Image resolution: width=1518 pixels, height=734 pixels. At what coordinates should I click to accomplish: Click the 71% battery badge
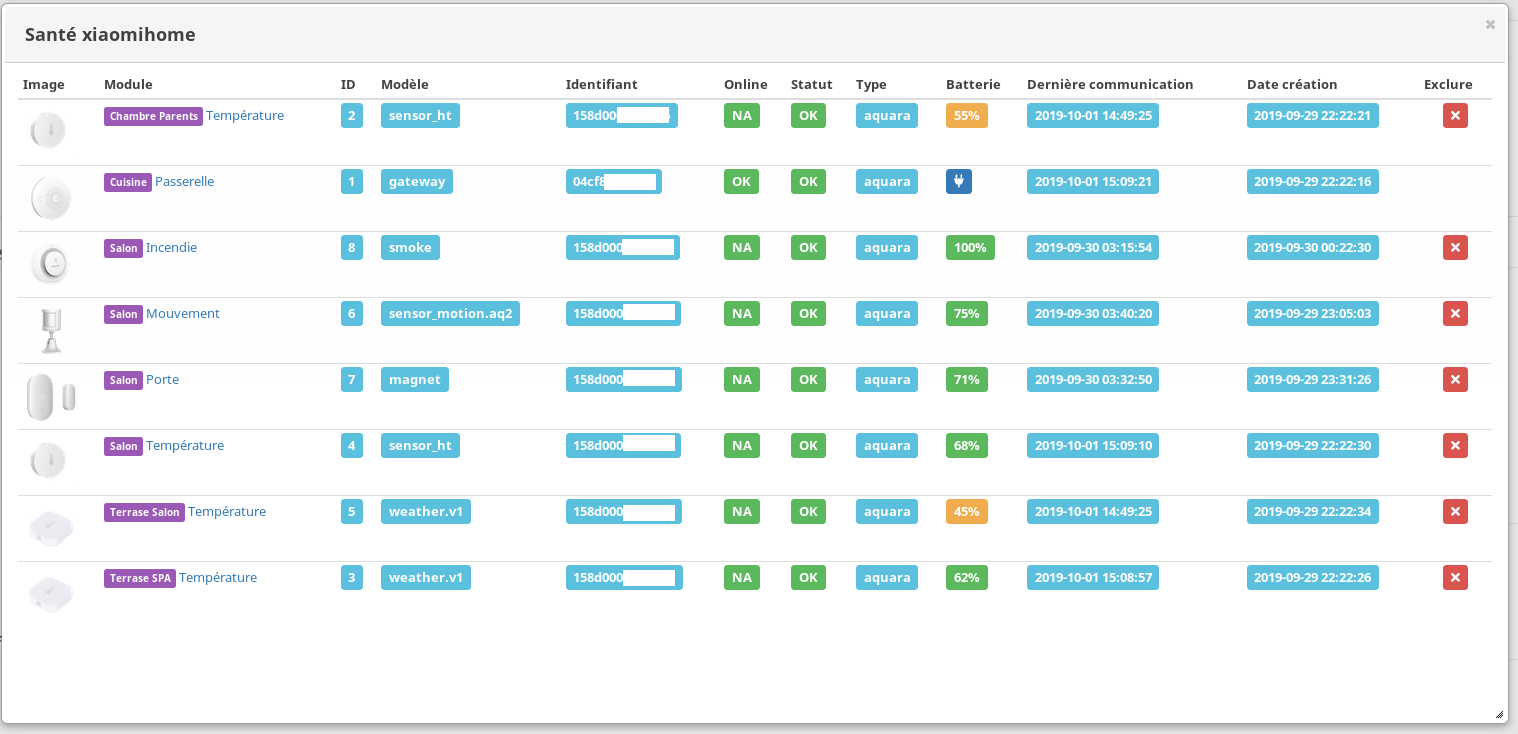point(967,380)
